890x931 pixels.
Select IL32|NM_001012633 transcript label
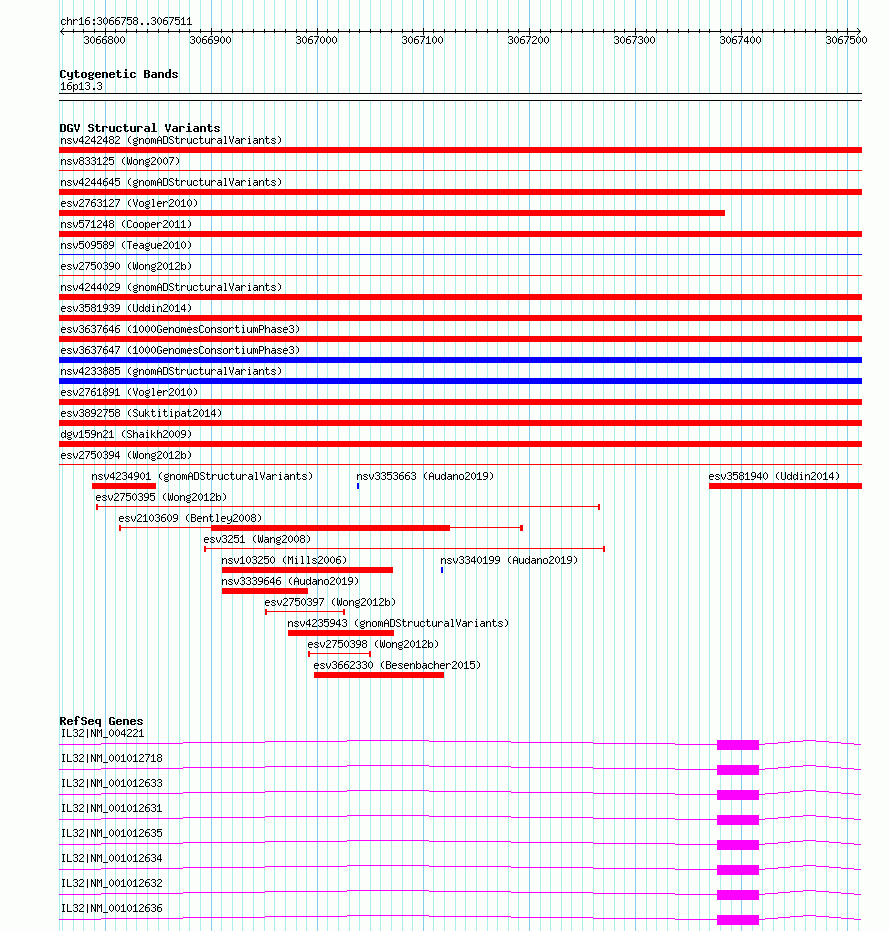(112, 783)
